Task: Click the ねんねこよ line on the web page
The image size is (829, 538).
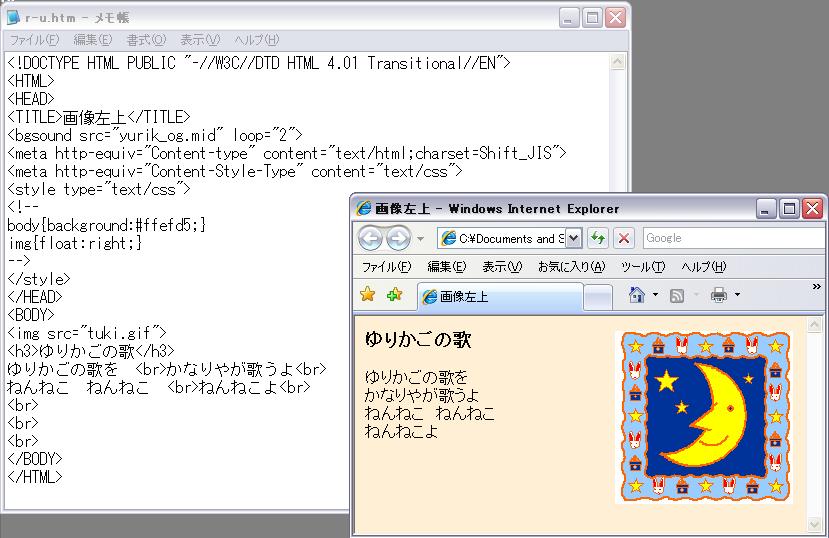Action: [401, 431]
